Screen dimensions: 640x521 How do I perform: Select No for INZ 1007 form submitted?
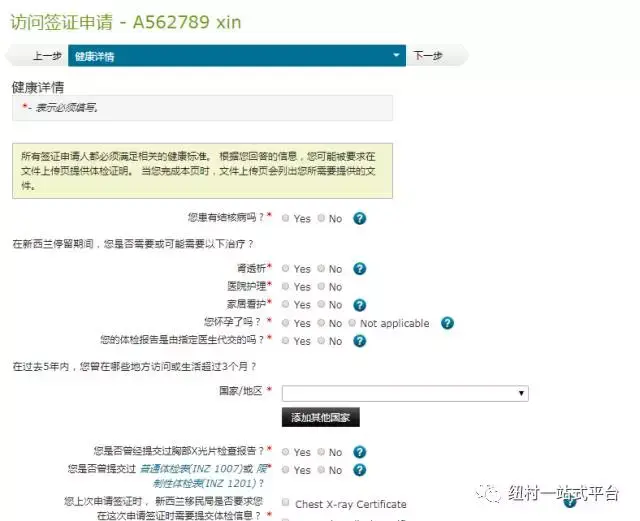pos(321,470)
